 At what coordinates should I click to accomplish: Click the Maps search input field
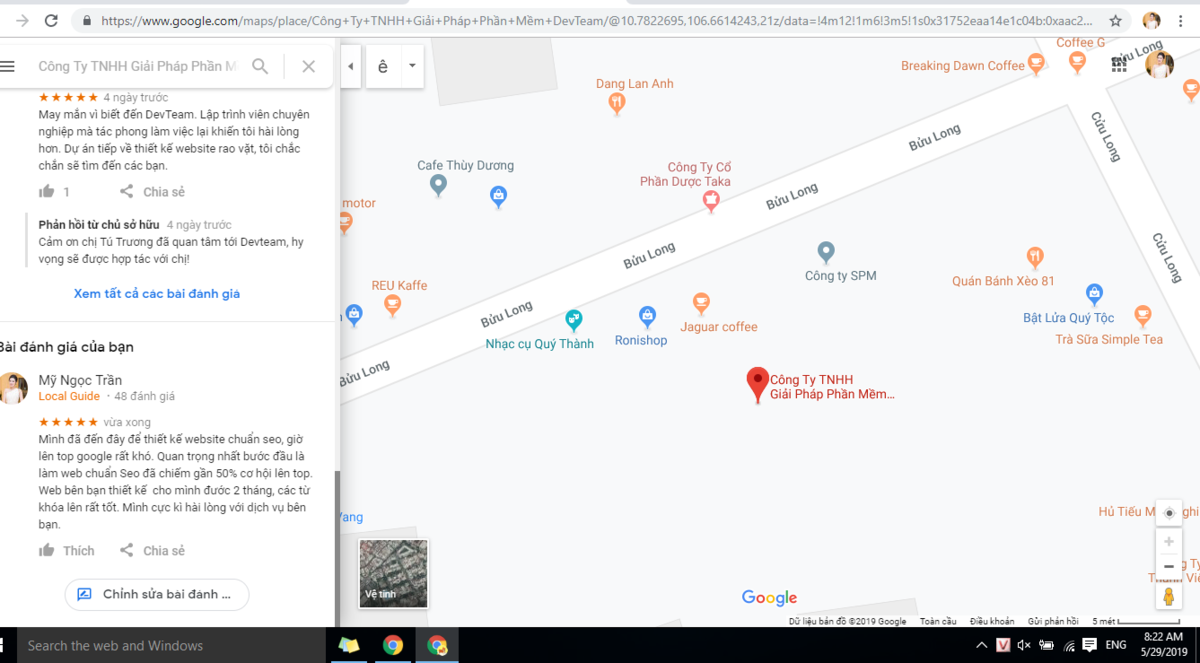pyautogui.click(x=137, y=66)
